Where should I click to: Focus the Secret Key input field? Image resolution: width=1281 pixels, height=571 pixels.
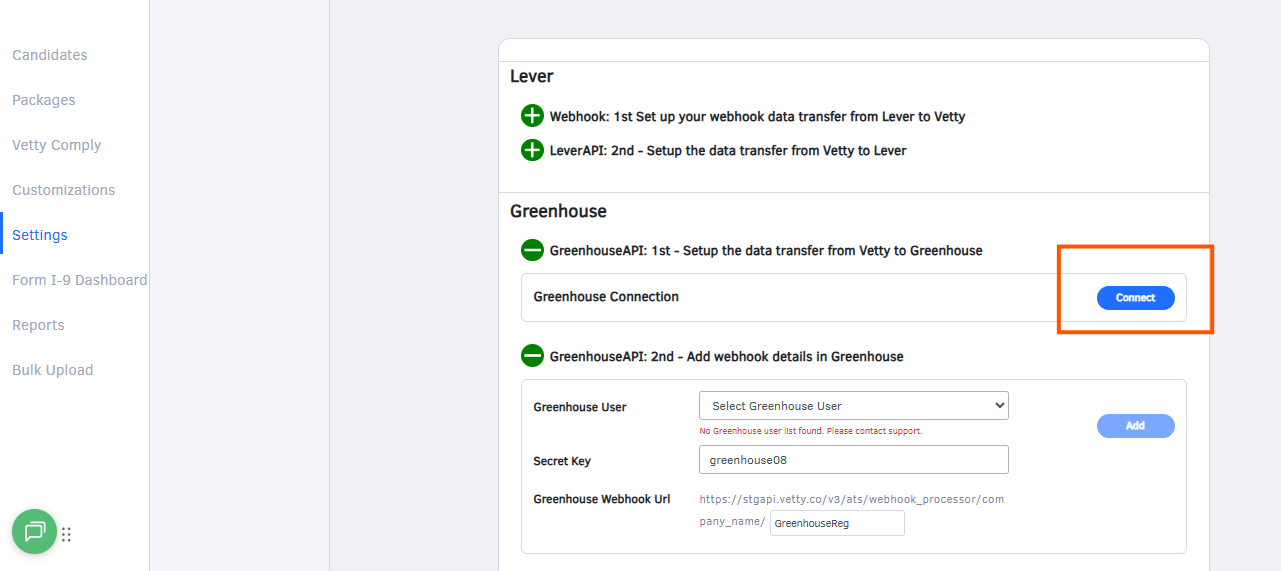click(854, 460)
